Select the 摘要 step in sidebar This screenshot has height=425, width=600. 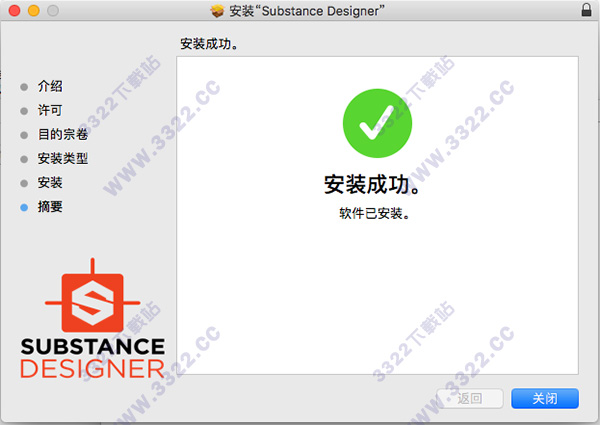[x=50, y=207]
